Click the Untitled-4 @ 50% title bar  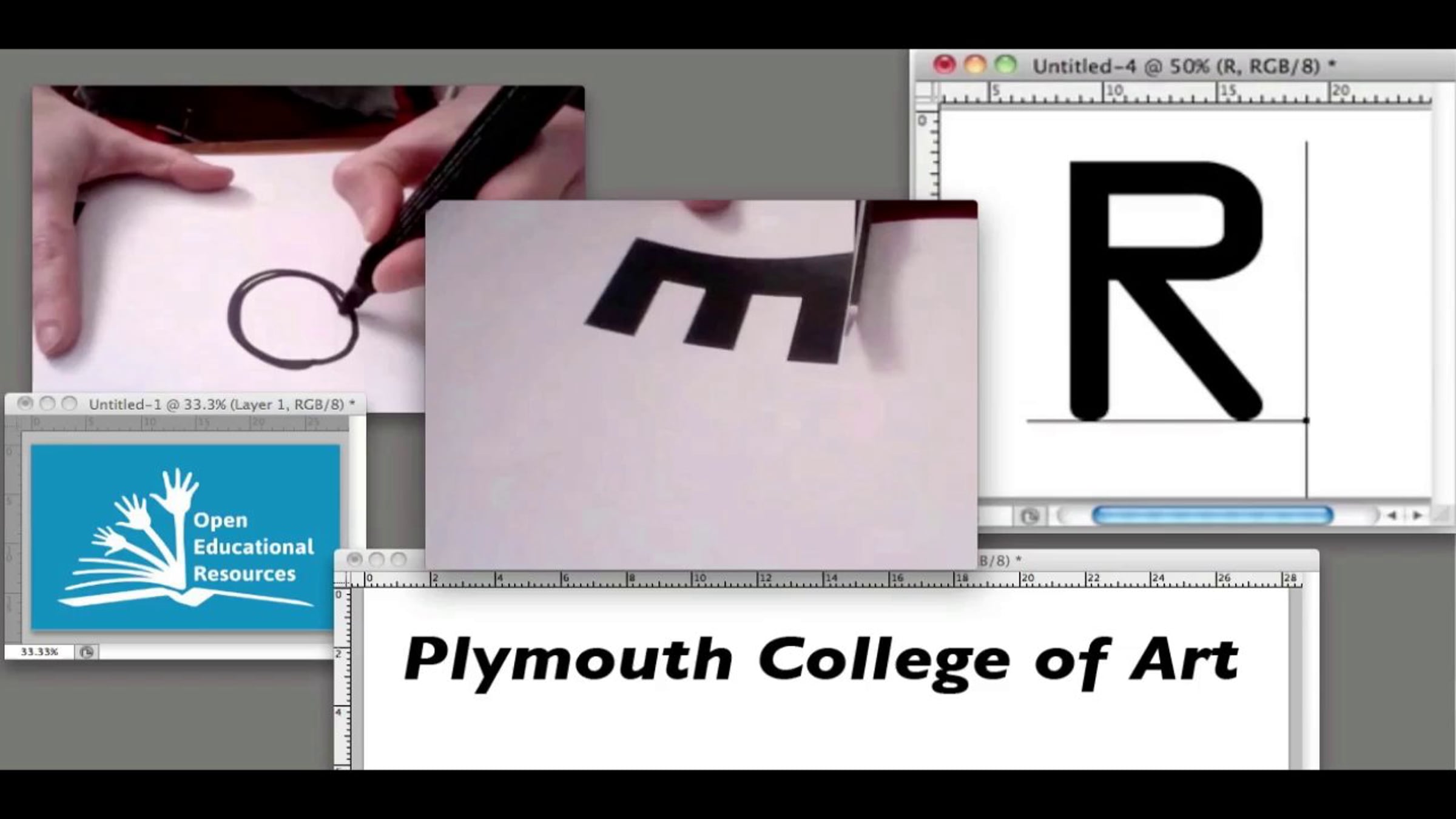[x=1183, y=66]
